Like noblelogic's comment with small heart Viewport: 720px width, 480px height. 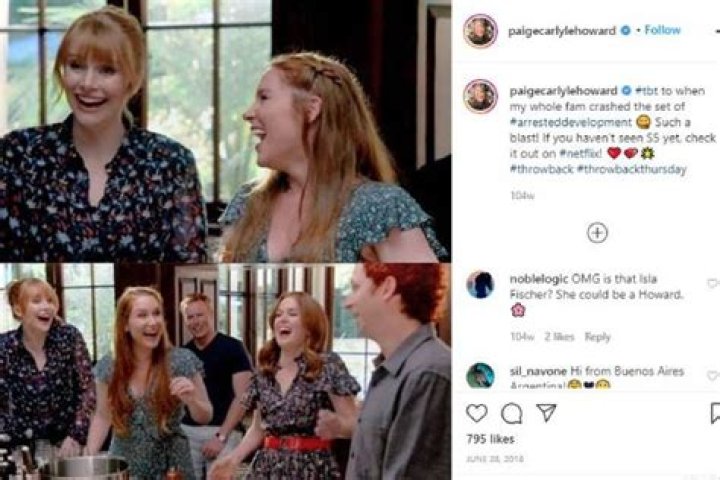(x=713, y=284)
